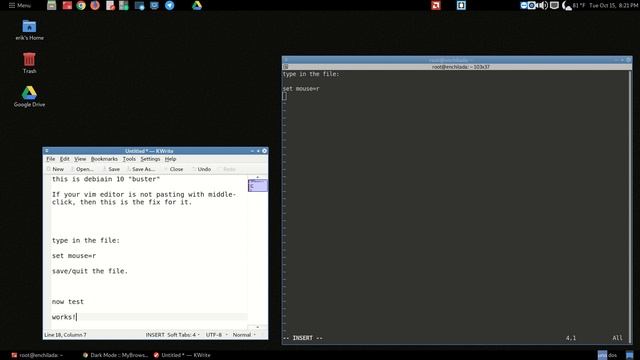Open the network connection tray icon
The height and width of the screenshot is (360, 640).
click(x=554, y=5)
